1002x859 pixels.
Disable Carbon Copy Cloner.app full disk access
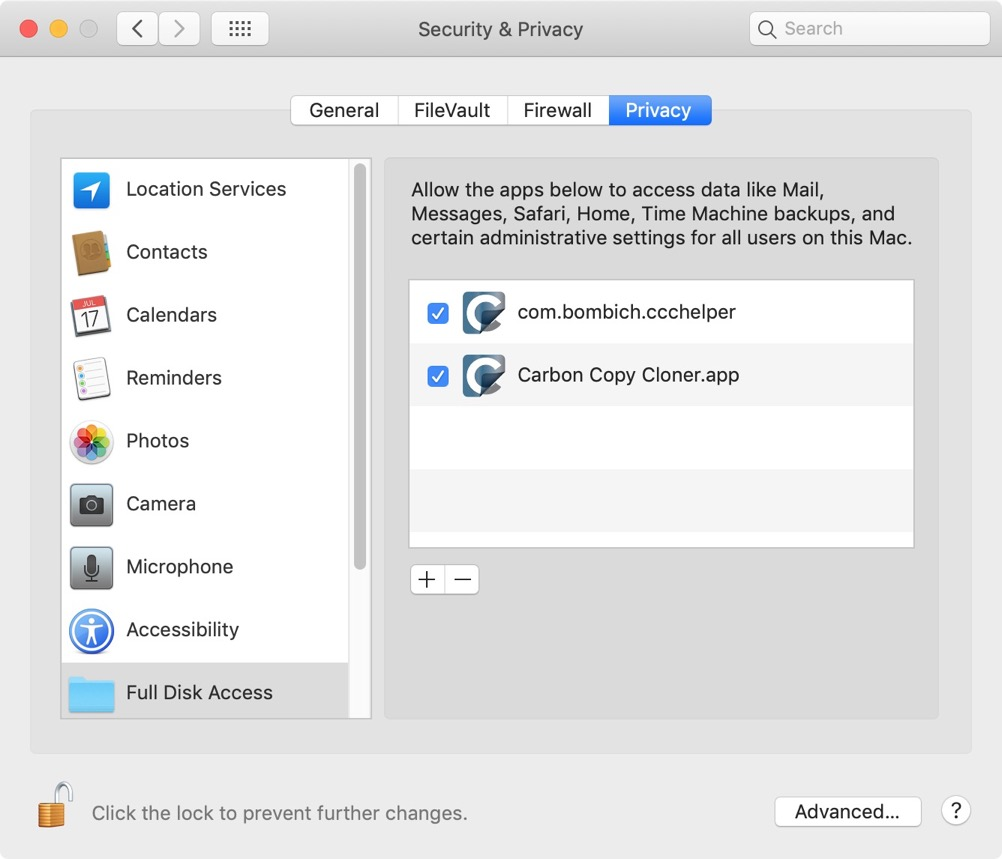(437, 375)
